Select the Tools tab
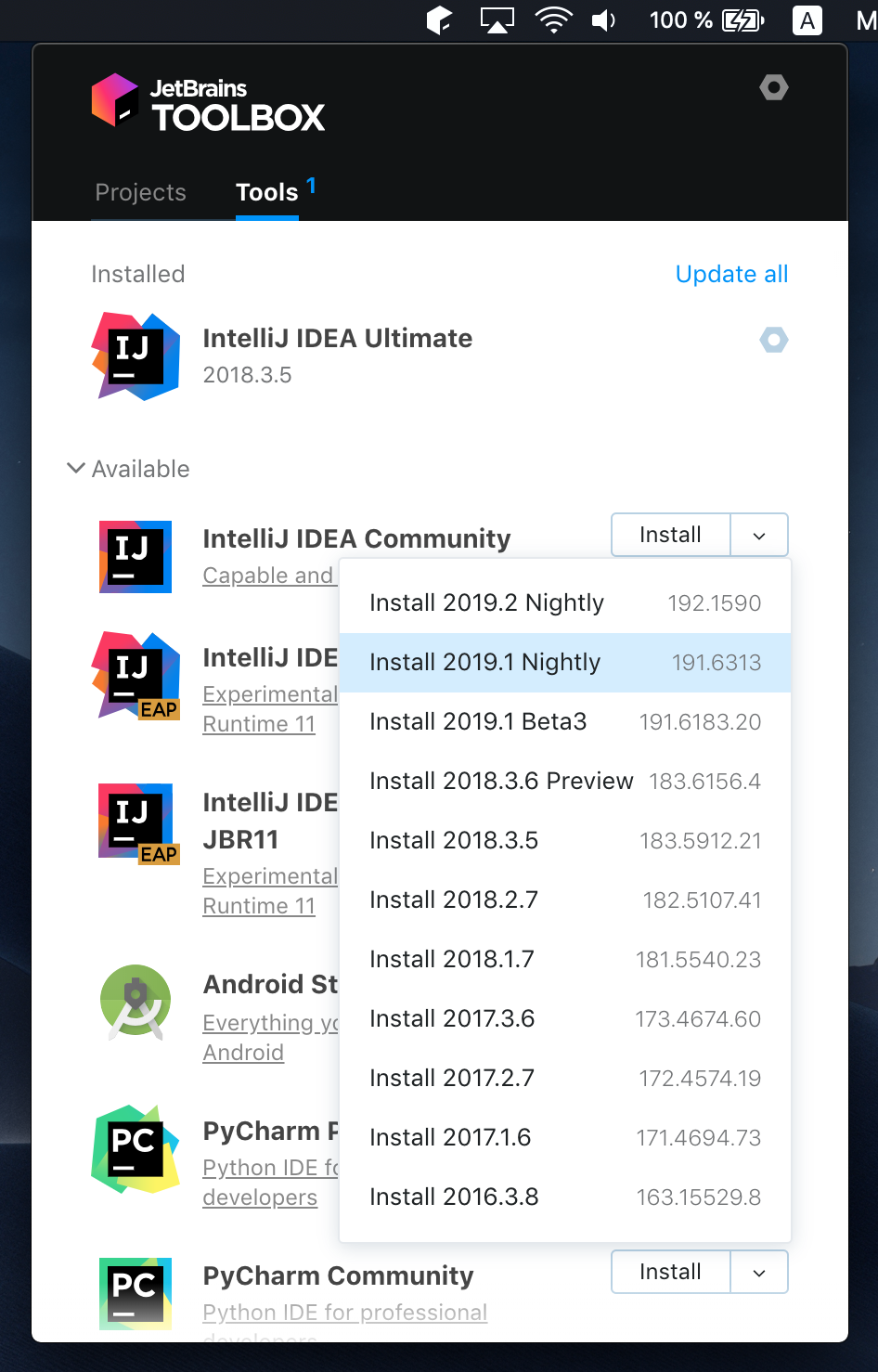 coord(267,192)
